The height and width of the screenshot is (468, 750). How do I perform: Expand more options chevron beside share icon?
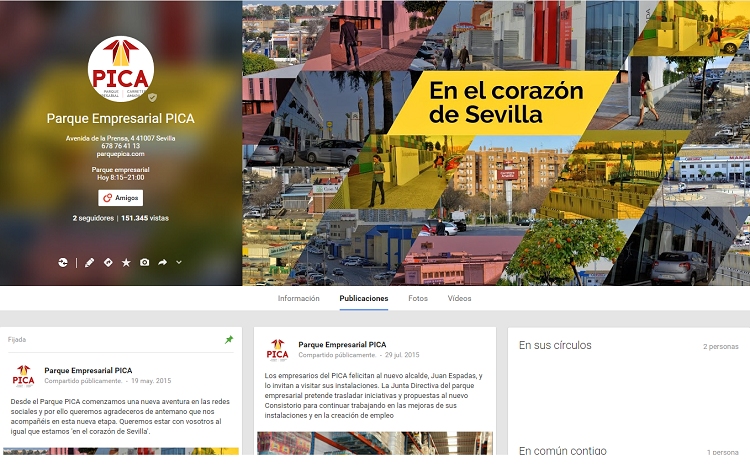coord(179,262)
